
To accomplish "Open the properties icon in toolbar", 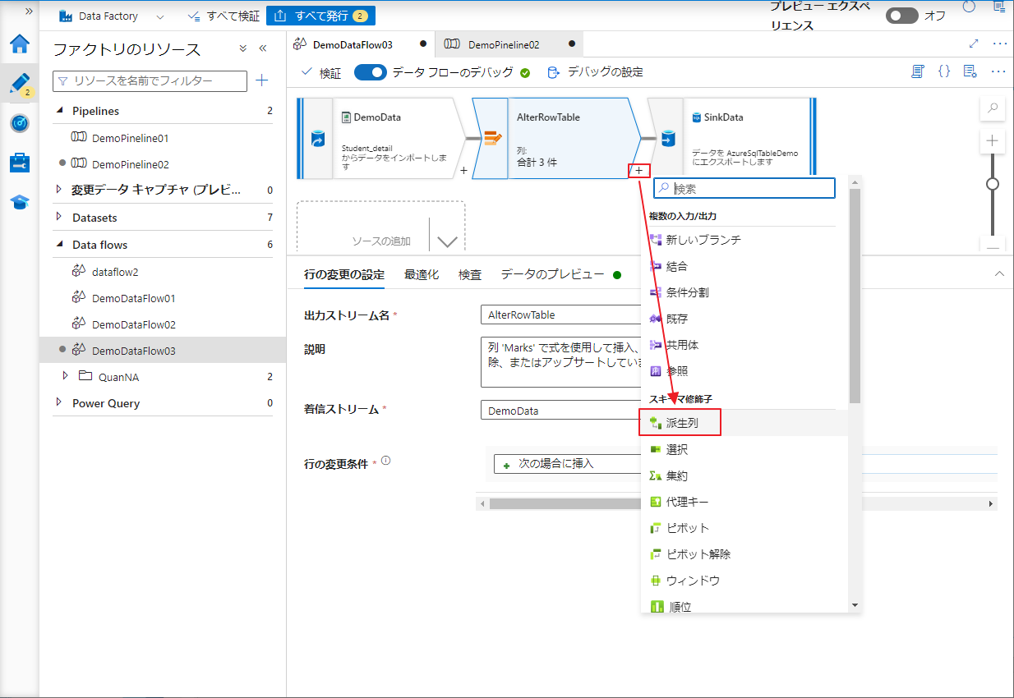I will (x=970, y=71).
